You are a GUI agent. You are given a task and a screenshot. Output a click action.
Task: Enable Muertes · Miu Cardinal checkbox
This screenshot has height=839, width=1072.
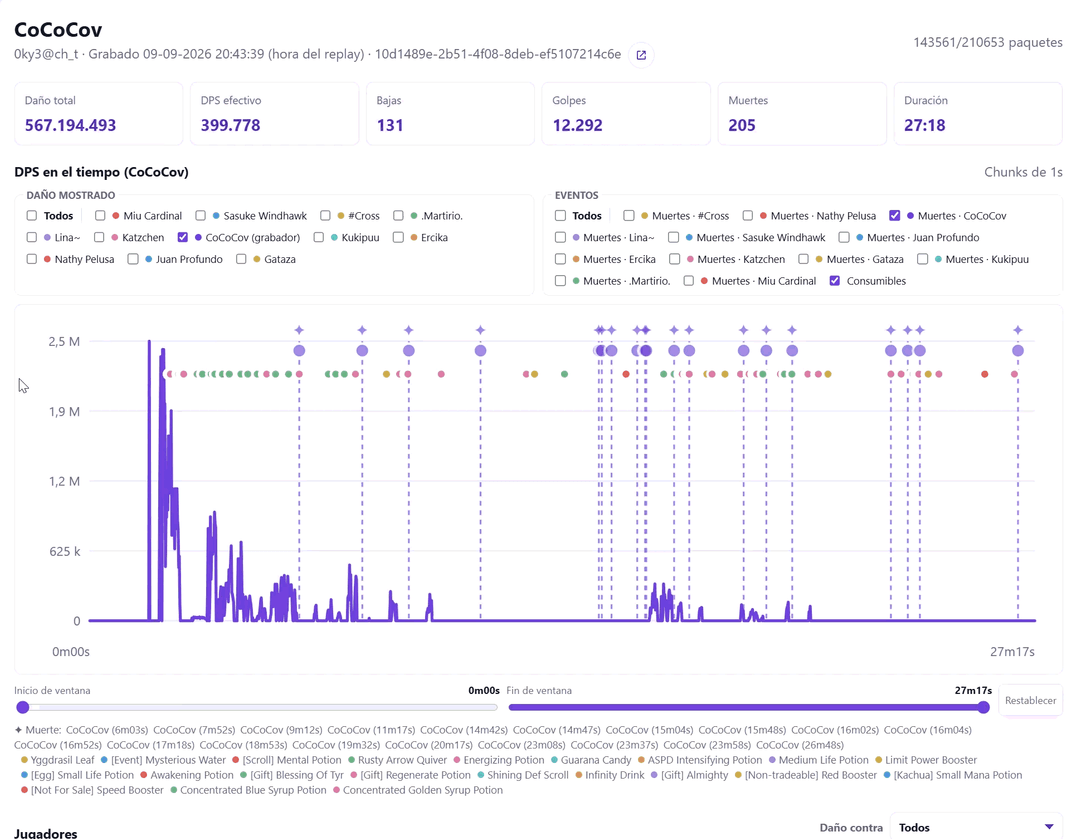point(689,281)
